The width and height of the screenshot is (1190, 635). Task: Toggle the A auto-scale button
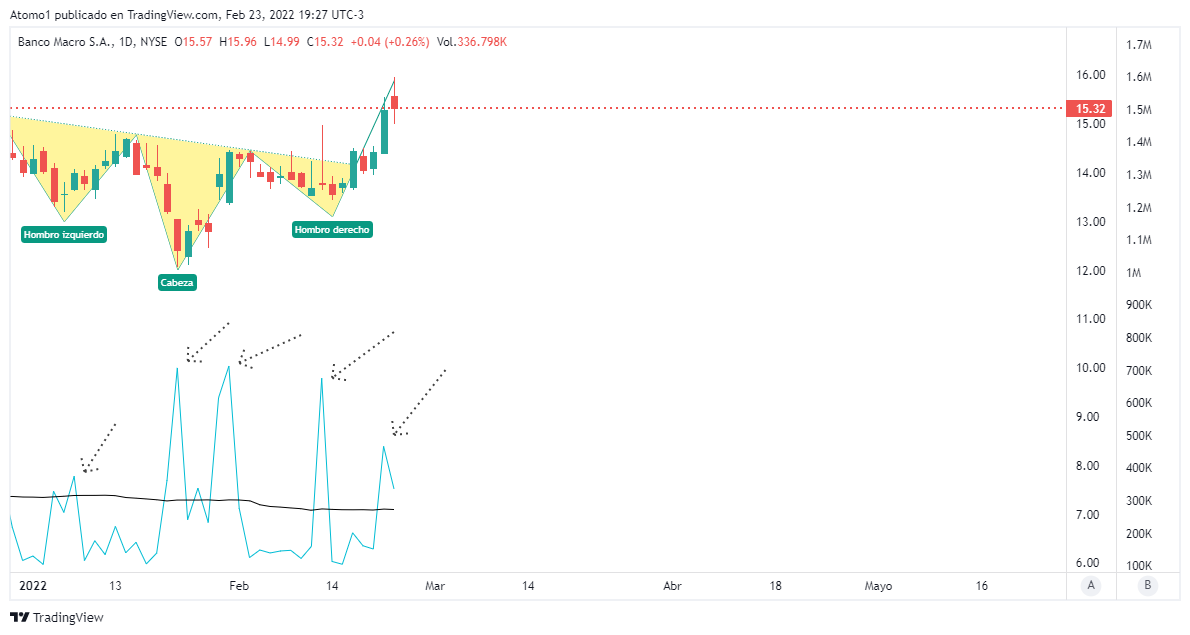pos(1092,585)
